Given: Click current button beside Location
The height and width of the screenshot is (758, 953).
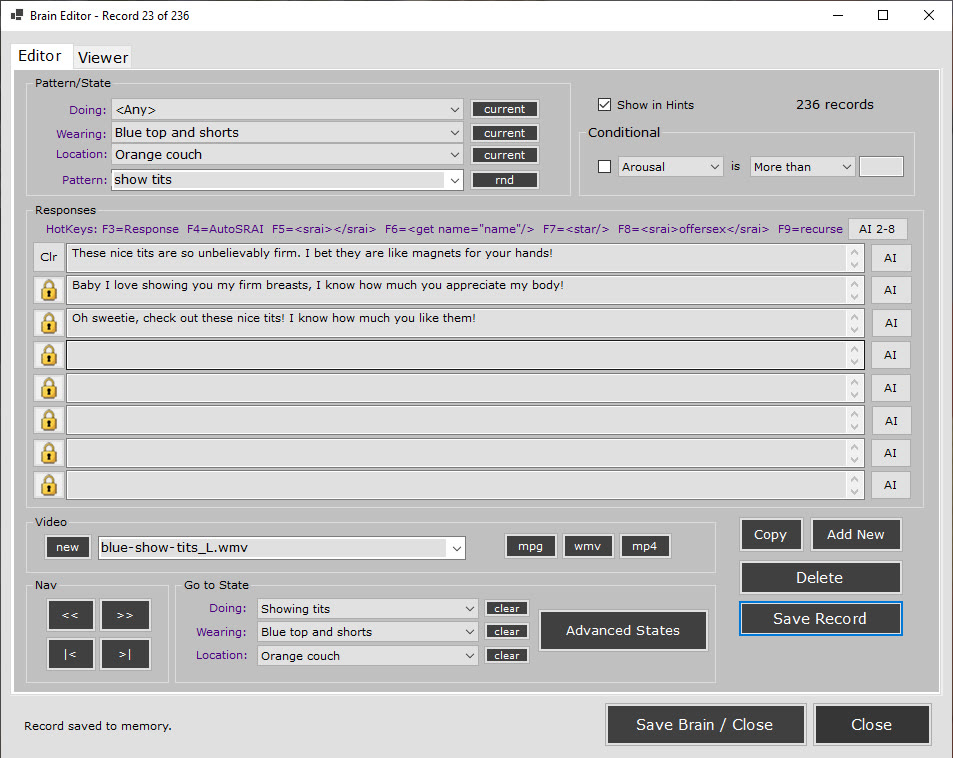Looking at the screenshot, I should pos(504,155).
